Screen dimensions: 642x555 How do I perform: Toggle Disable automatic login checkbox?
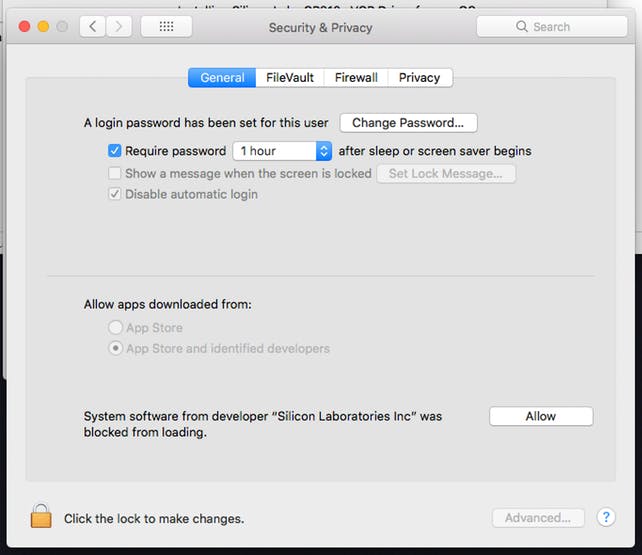click(x=115, y=194)
